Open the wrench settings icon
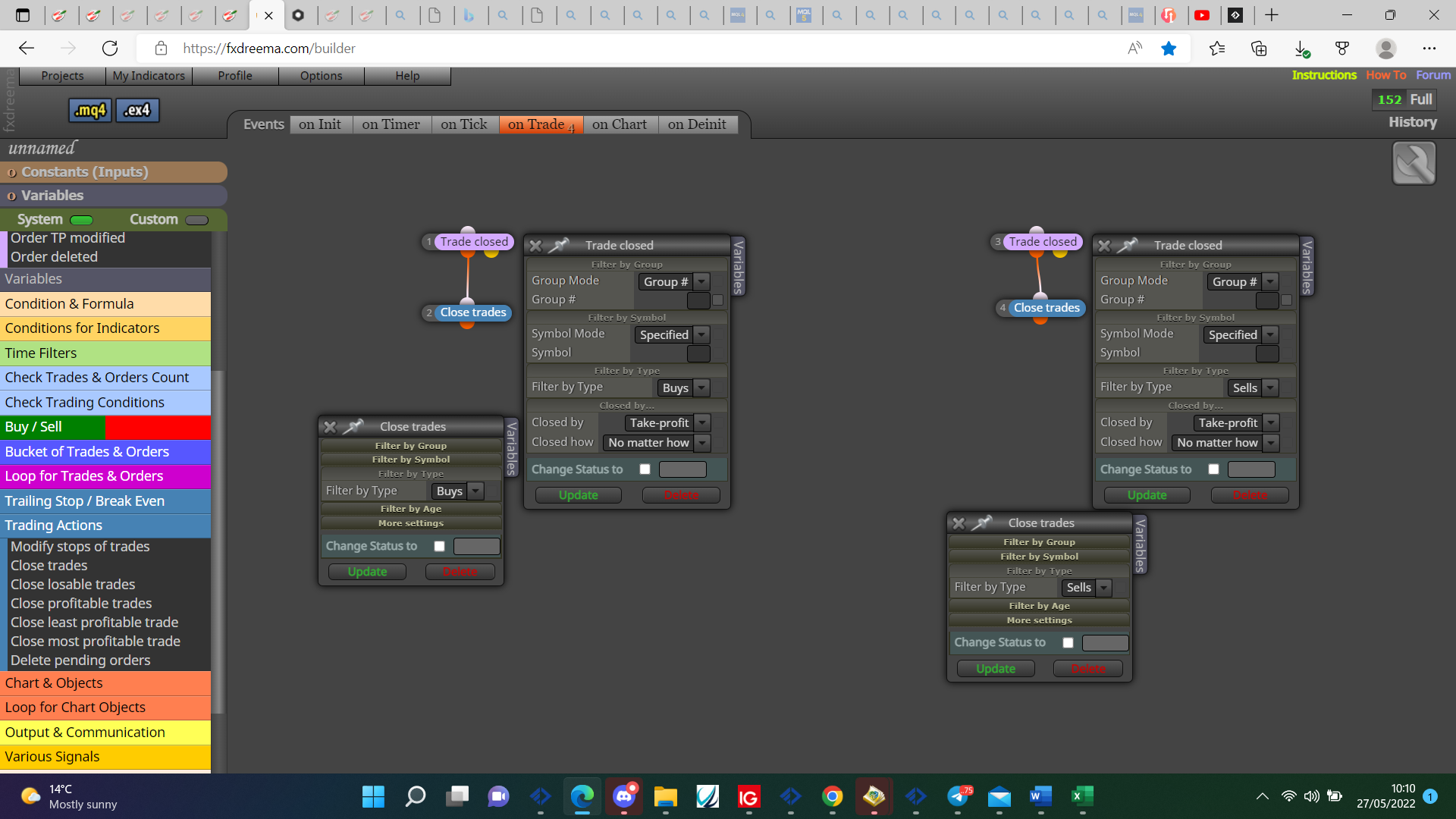Viewport: 1456px width, 819px height. 1414,163
